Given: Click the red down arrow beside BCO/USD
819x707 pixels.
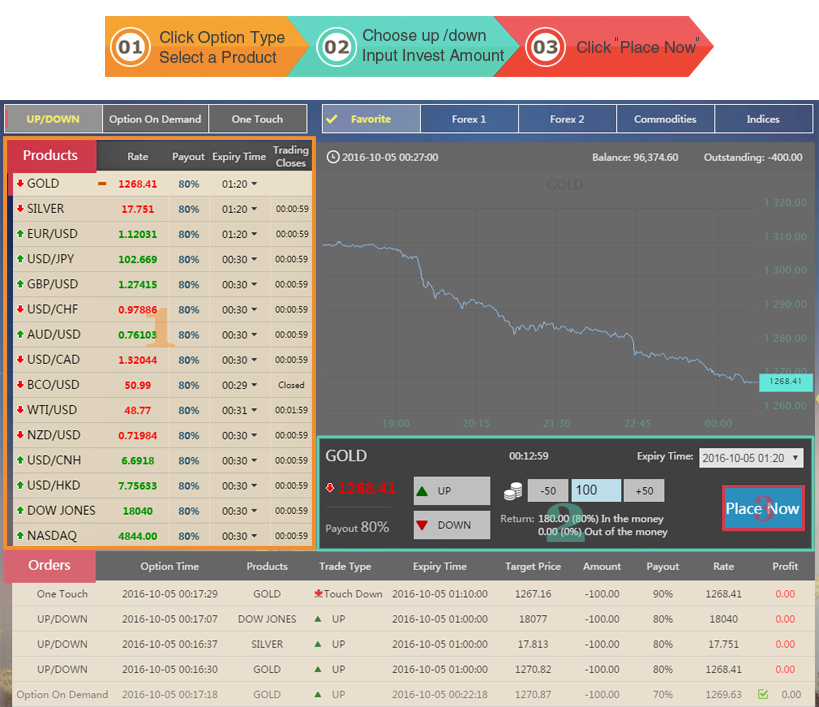Looking at the screenshot, I should pyautogui.click(x=20, y=384).
